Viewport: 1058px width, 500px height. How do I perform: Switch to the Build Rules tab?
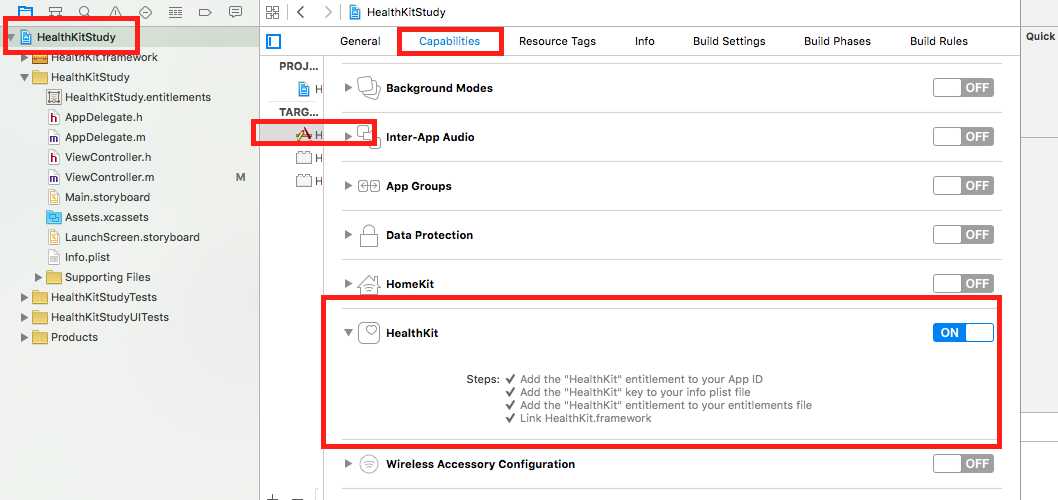point(939,41)
